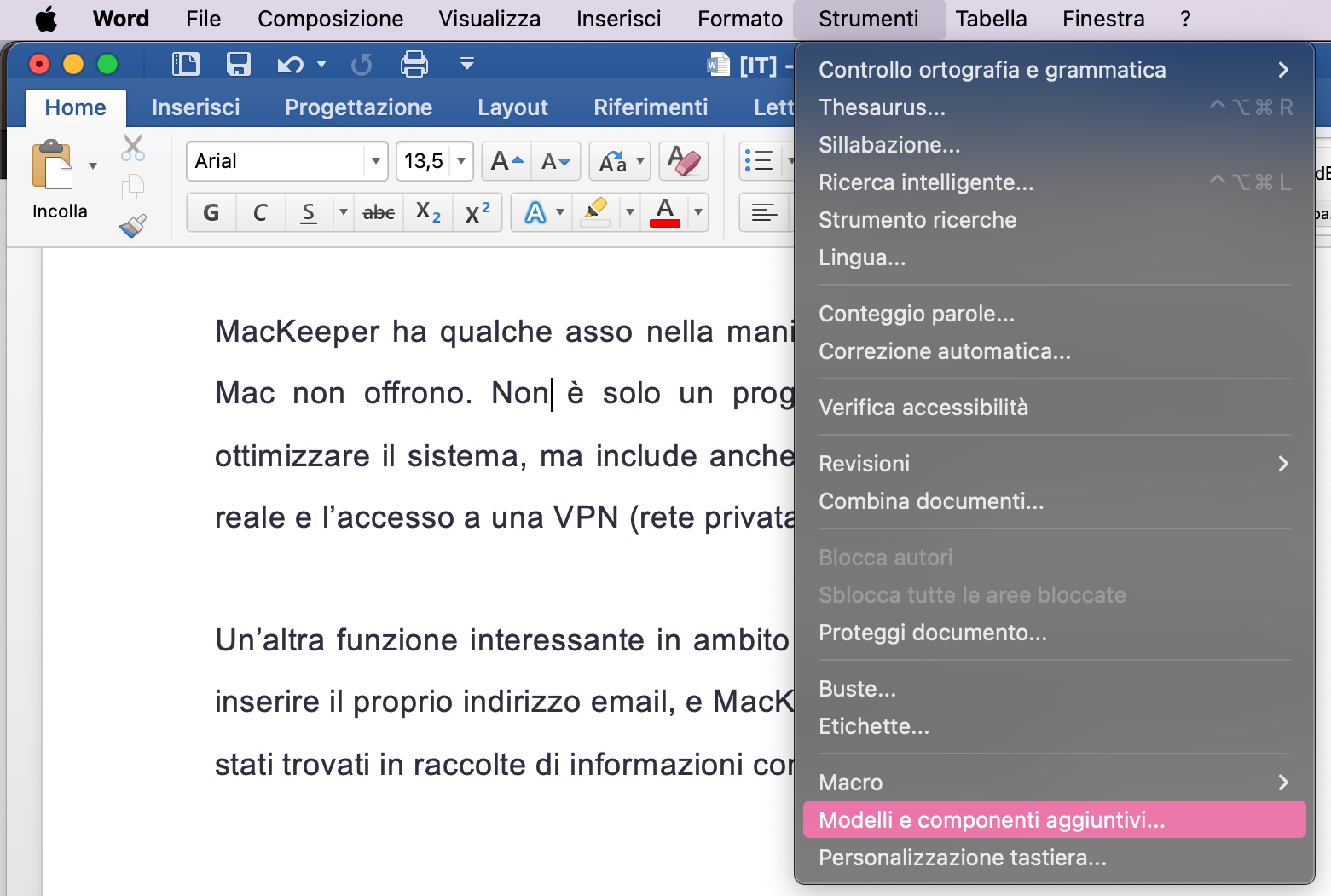
Task: Click the Apple menu logo
Action: click(46, 19)
